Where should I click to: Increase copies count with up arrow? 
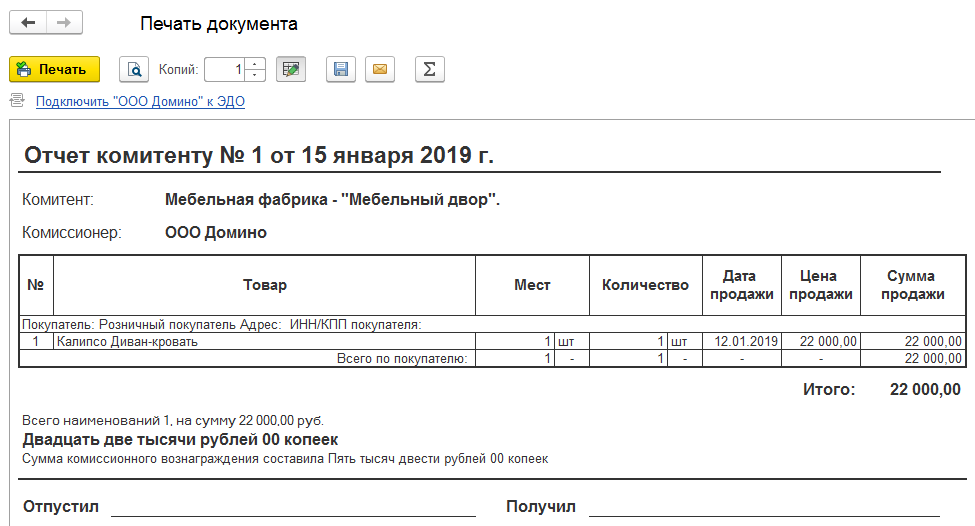tap(255, 64)
